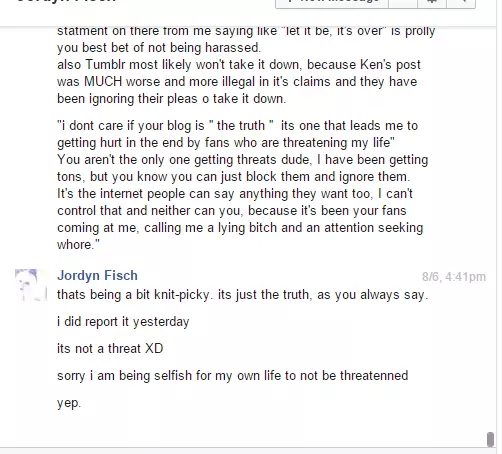This screenshot has width=502, height=454.
Task: Click the "sorry i am being selfish" message
Action: click(232, 376)
